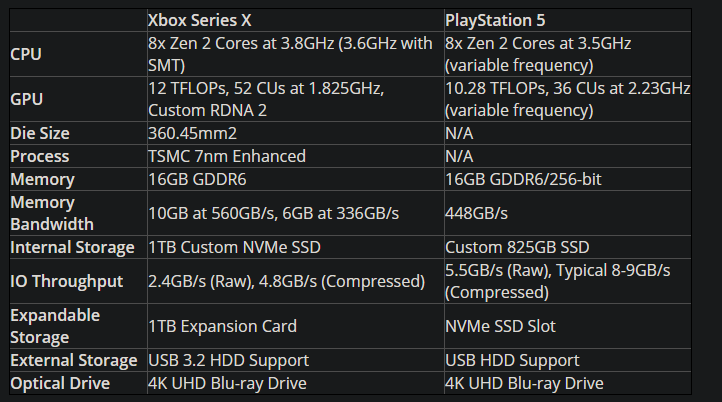
Task: Click the 448GB/s bandwidth cell
Action: click(x=477, y=213)
